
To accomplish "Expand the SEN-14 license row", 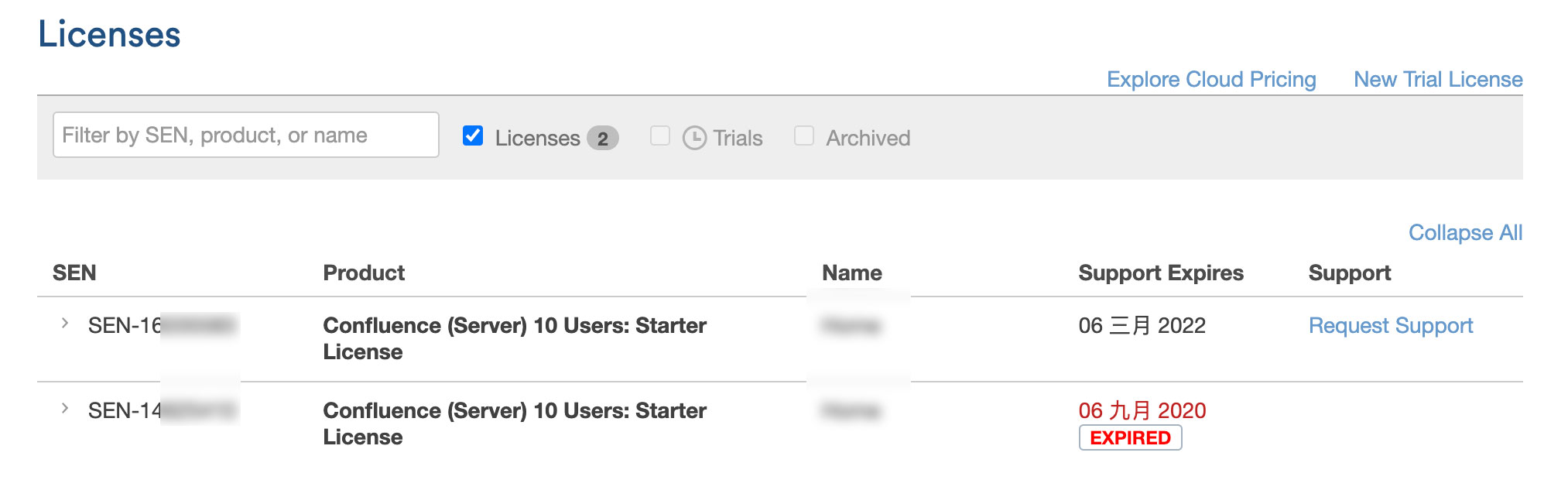I will (65, 409).
